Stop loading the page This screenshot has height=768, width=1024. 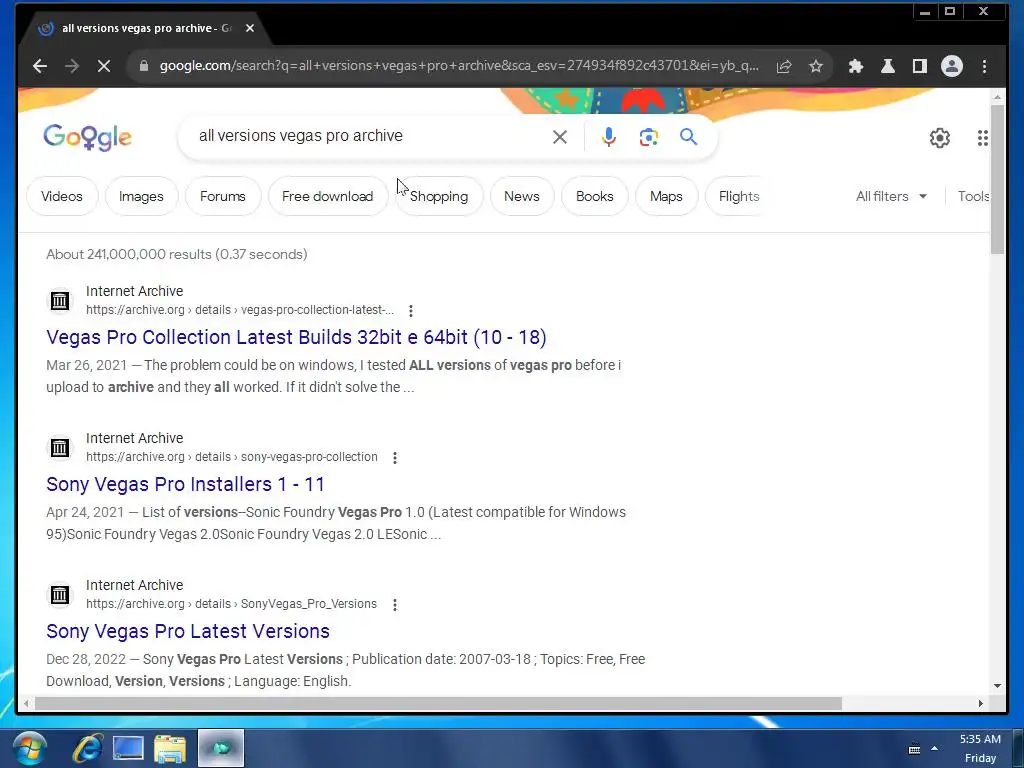pyautogui.click(x=104, y=66)
